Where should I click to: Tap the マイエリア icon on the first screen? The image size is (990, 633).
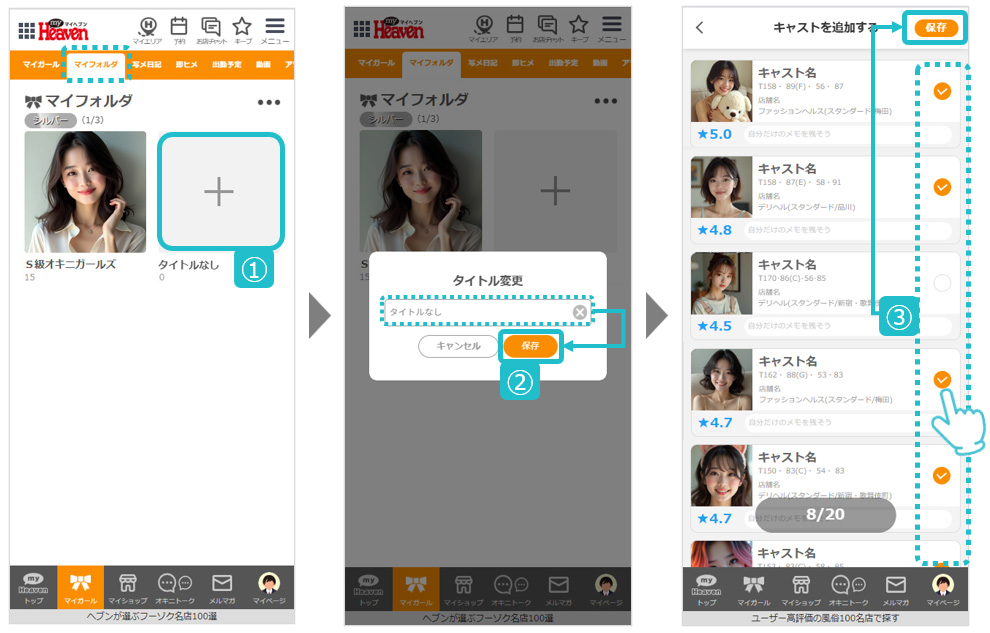(149, 29)
